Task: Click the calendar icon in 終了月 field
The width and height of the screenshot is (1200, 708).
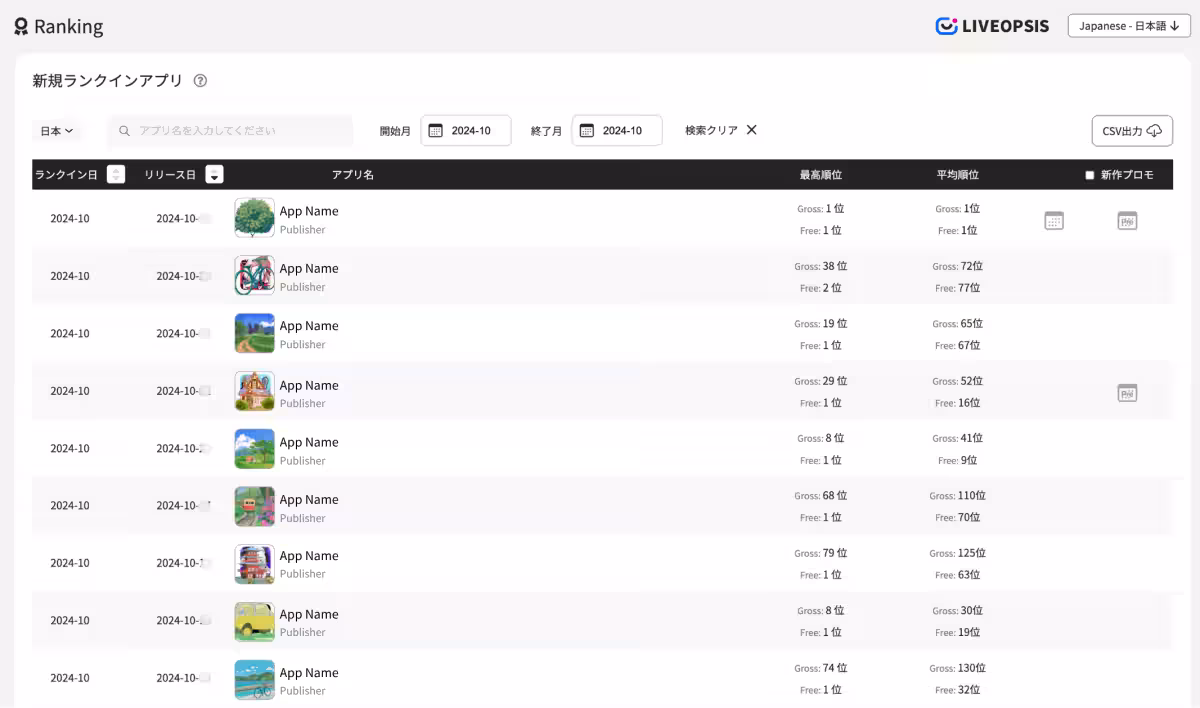Action: [587, 130]
